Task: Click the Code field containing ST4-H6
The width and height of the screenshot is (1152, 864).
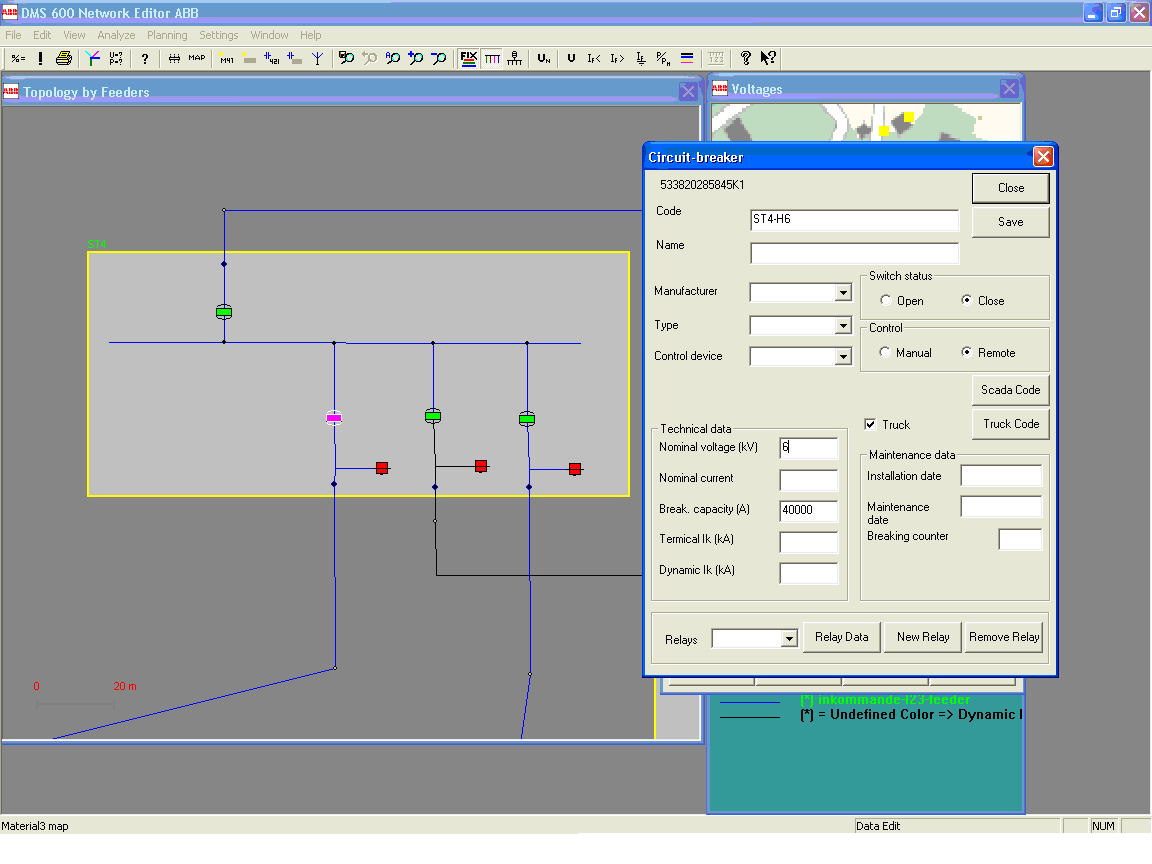Action: pyautogui.click(x=854, y=220)
